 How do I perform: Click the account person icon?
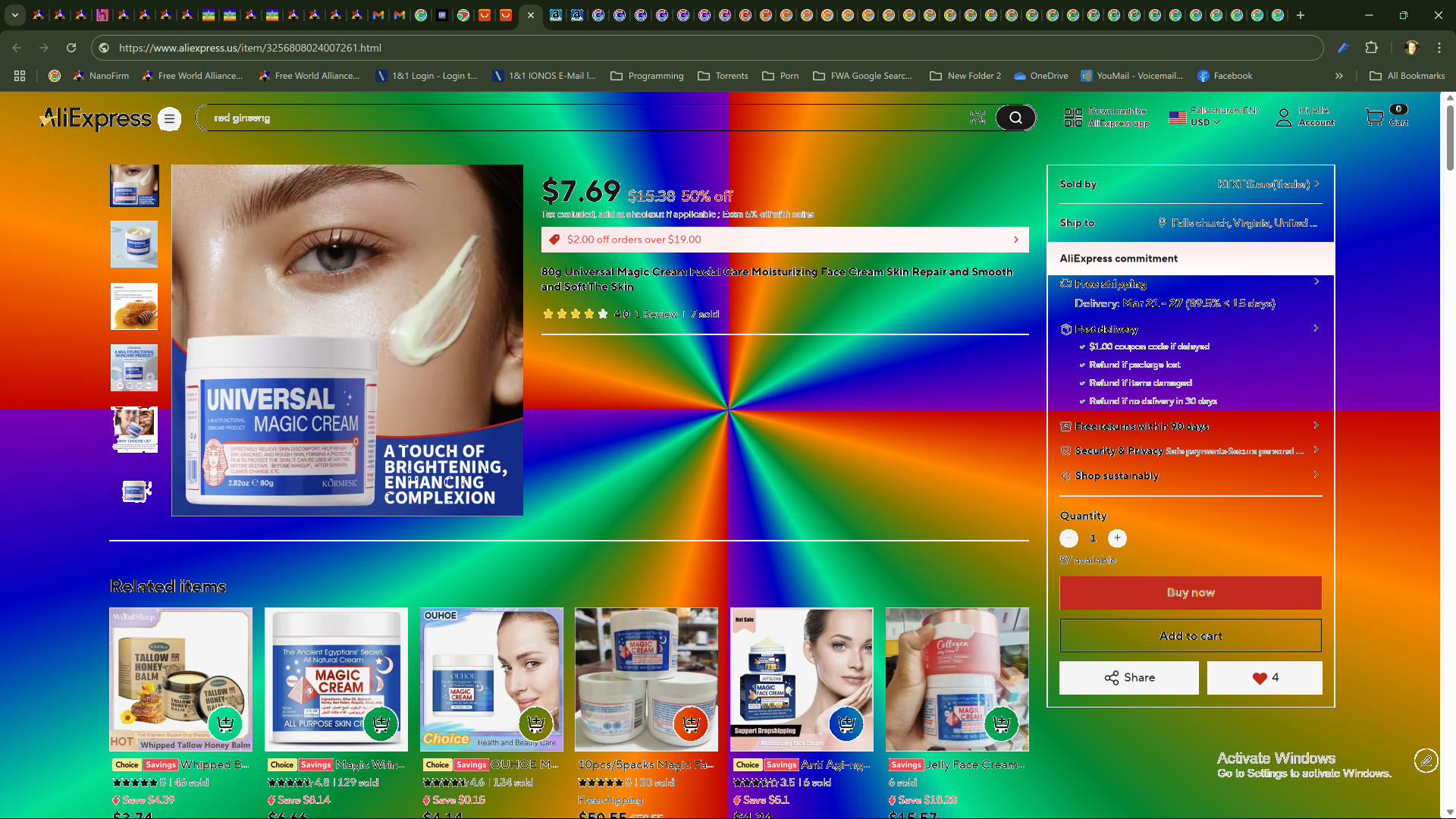[x=1283, y=118]
